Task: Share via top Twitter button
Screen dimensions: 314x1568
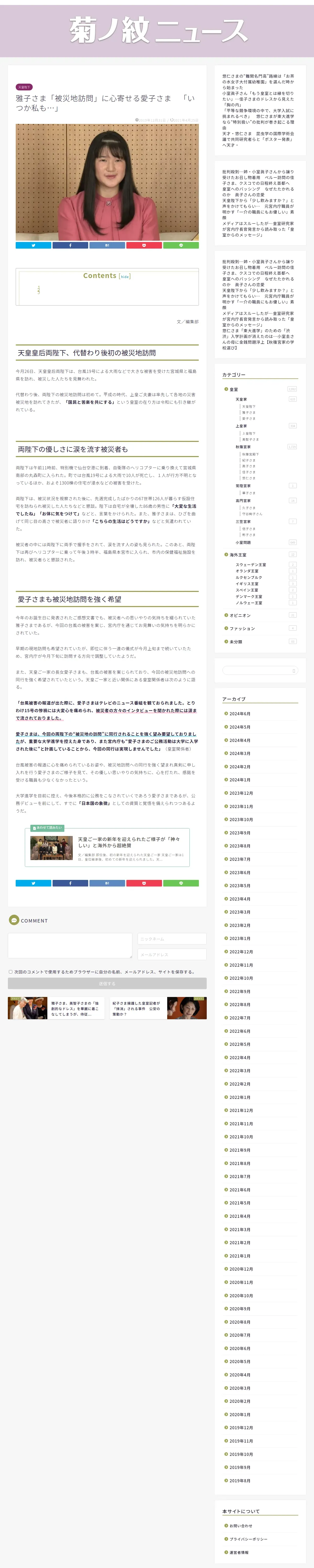Action: [33, 245]
